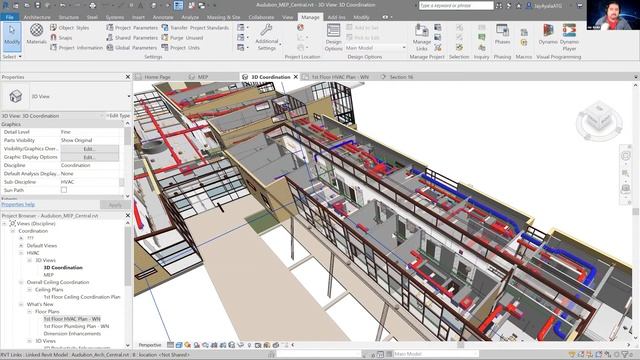The image size is (640, 360).
Task: Click the Edit Type button
Action: point(118,116)
